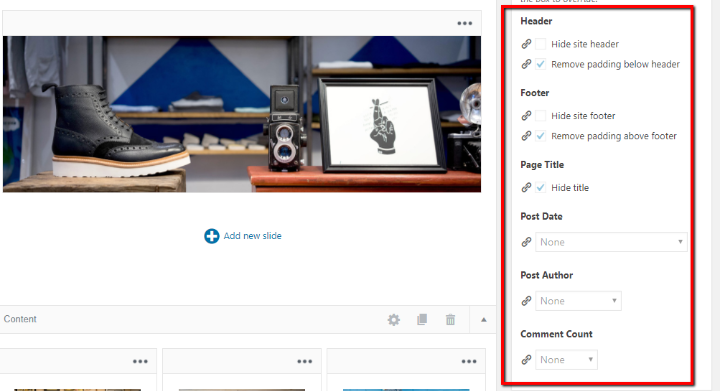Open Content section settings gear
720x391 pixels.
coord(394,319)
